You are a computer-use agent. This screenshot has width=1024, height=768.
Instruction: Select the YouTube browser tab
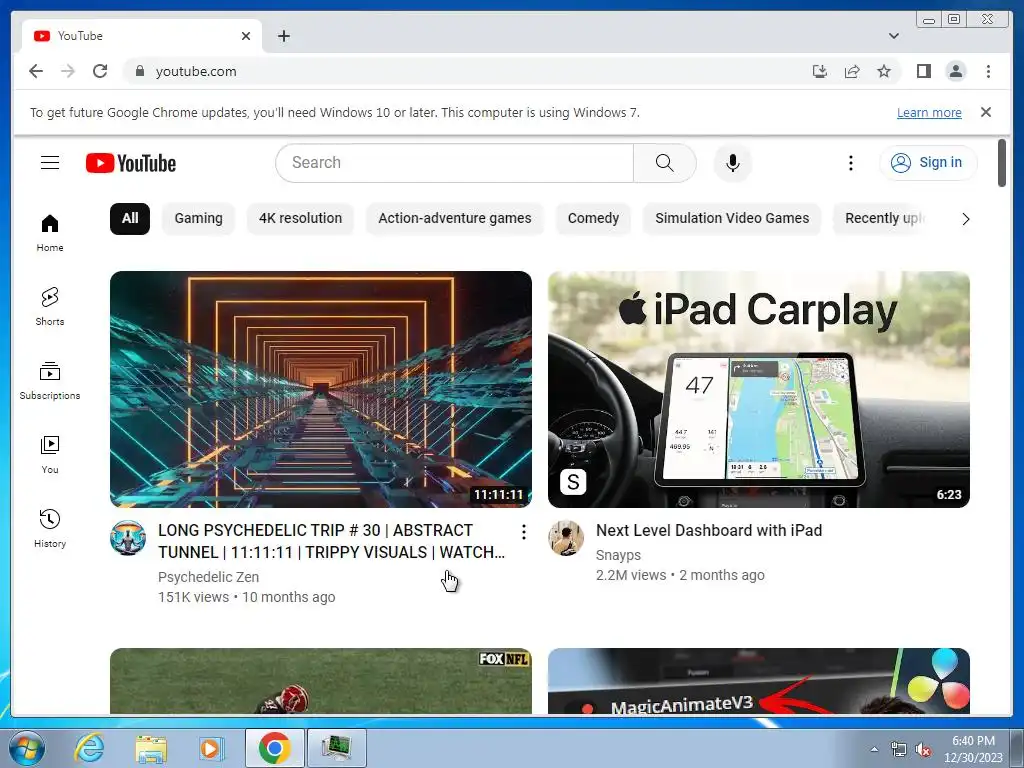[142, 36]
